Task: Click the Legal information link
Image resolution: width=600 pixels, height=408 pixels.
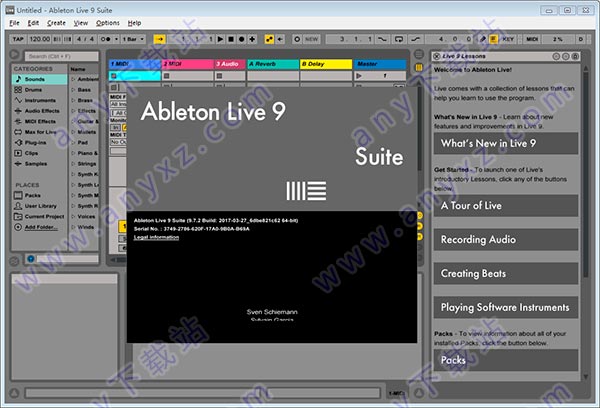Action: point(156,237)
